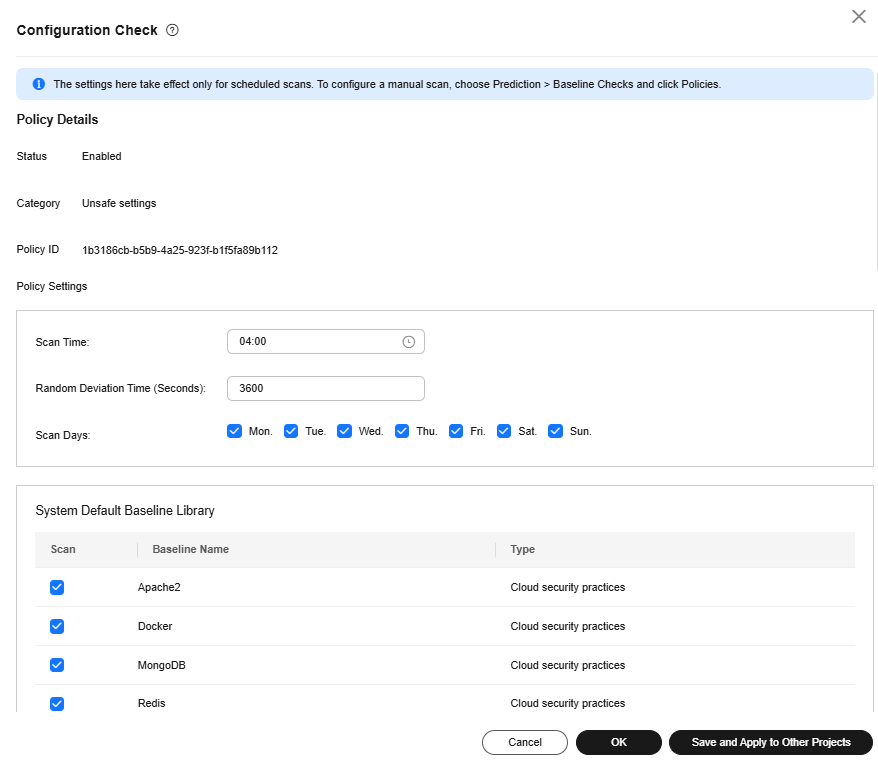Uncheck the Mon. scan day
This screenshot has height=770, width=878.
click(x=234, y=431)
